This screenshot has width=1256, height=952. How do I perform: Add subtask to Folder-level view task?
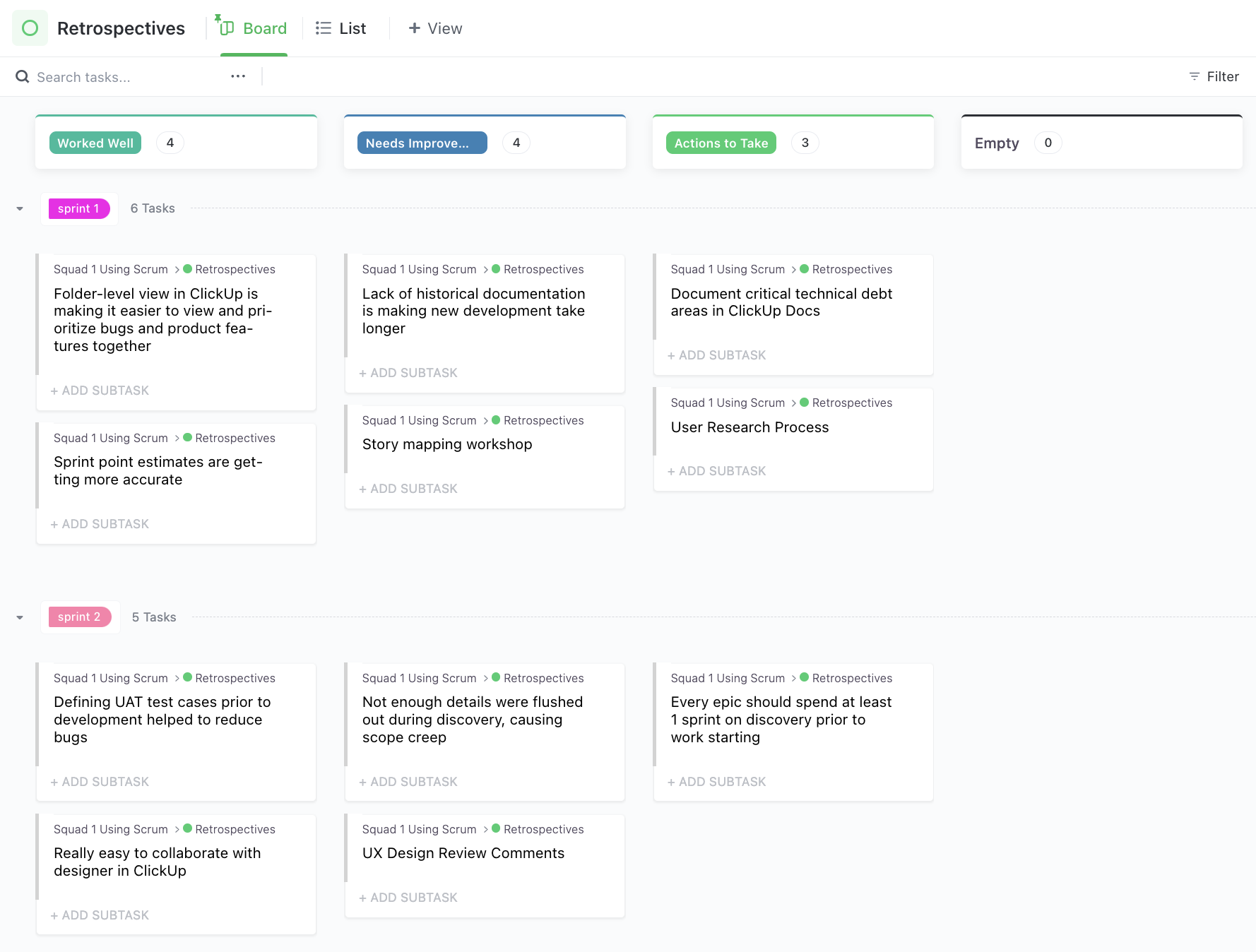coord(100,391)
